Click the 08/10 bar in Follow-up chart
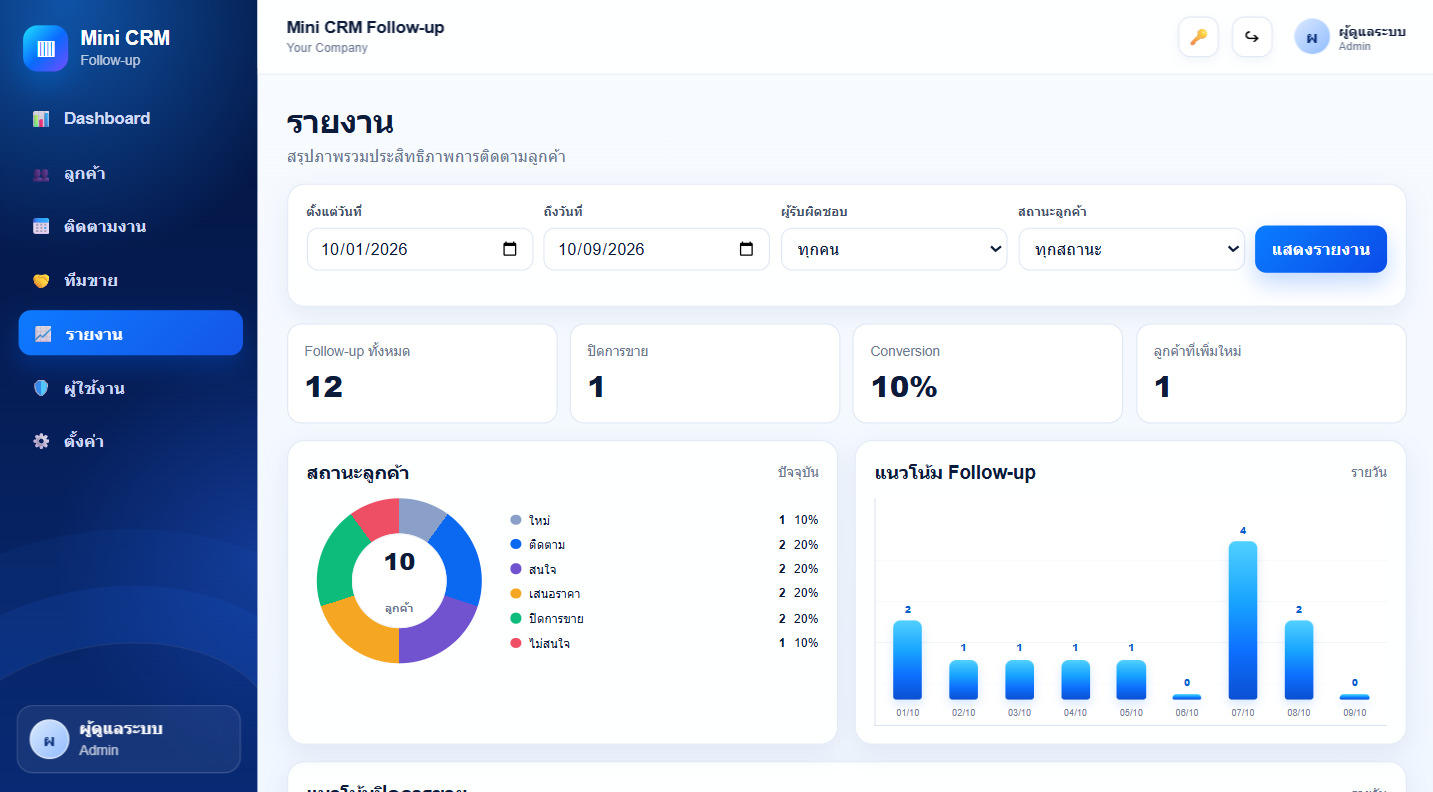Viewport: 1433px width, 792px height. [1299, 660]
